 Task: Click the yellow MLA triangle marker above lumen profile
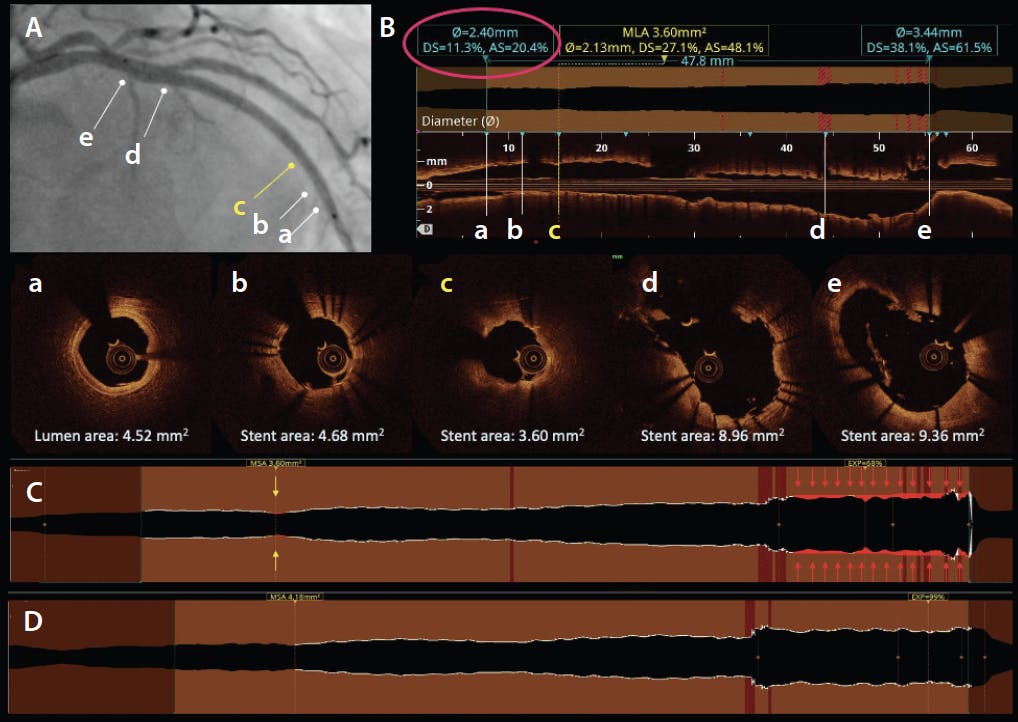(x=665, y=60)
